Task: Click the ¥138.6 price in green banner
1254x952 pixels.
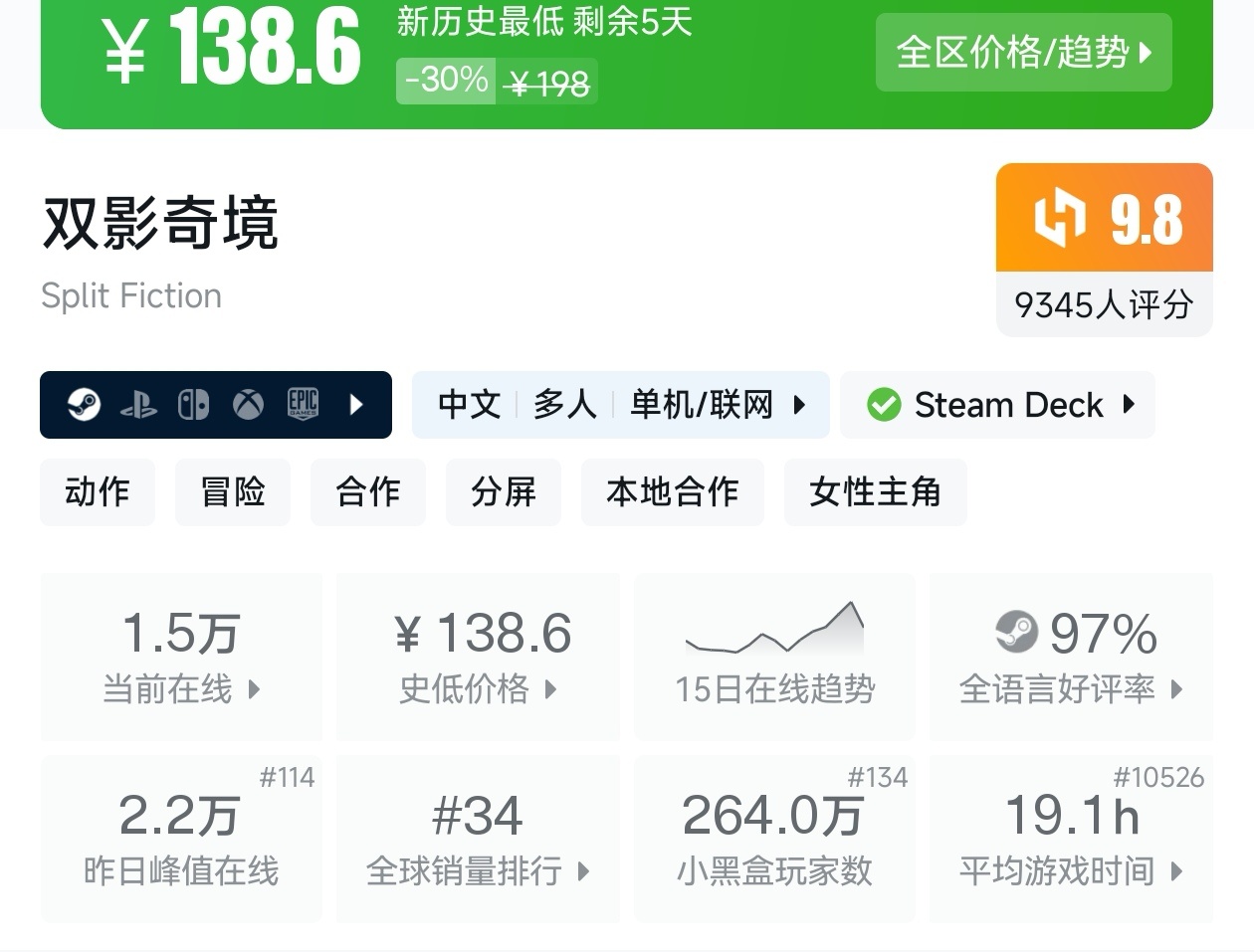Action: tap(231, 47)
